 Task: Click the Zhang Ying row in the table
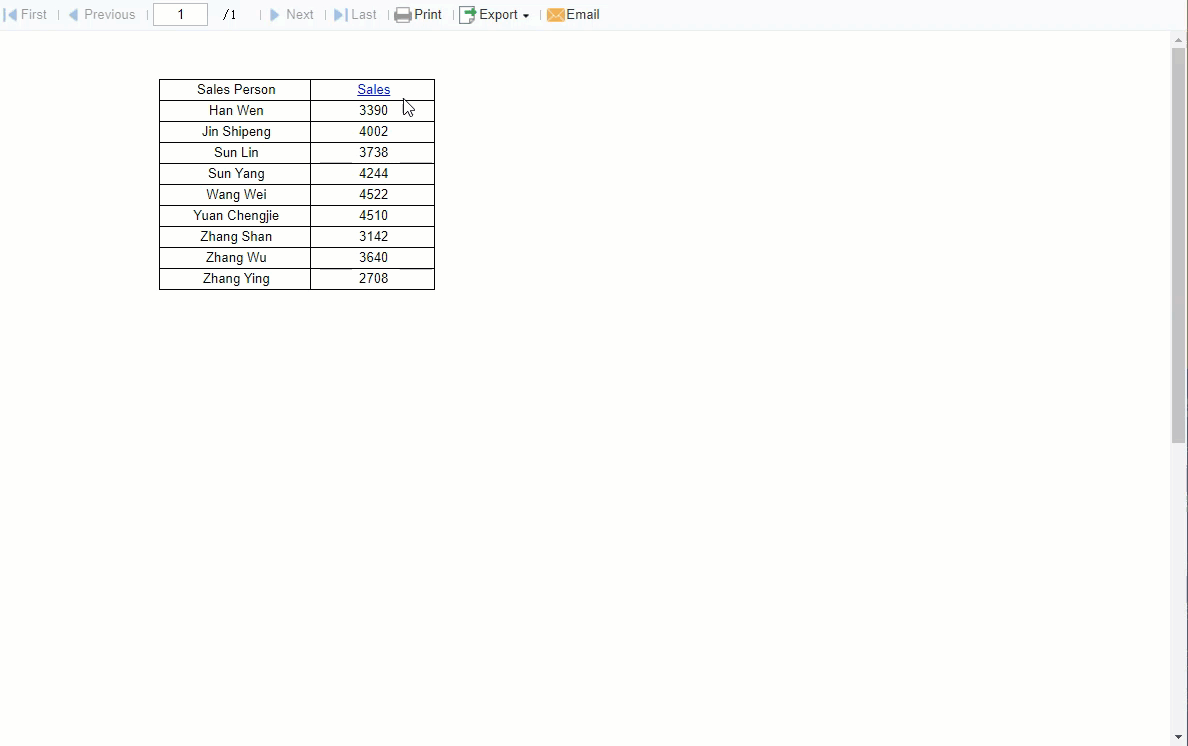pos(236,278)
